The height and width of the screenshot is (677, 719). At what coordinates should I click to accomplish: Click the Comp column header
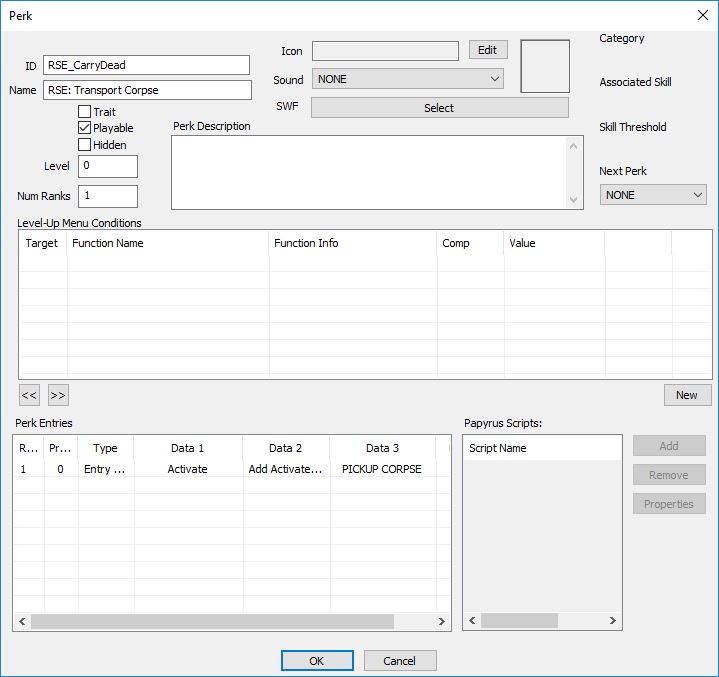(x=470, y=243)
